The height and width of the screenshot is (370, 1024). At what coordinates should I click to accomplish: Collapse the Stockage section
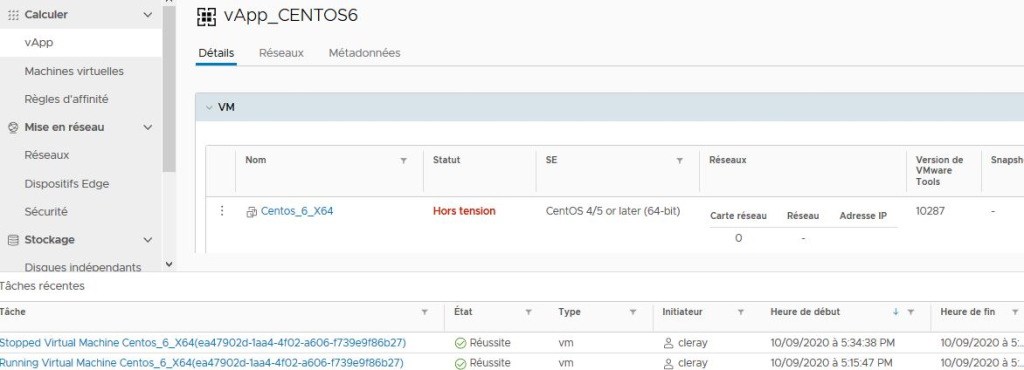pyautogui.click(x=148, y=240)
